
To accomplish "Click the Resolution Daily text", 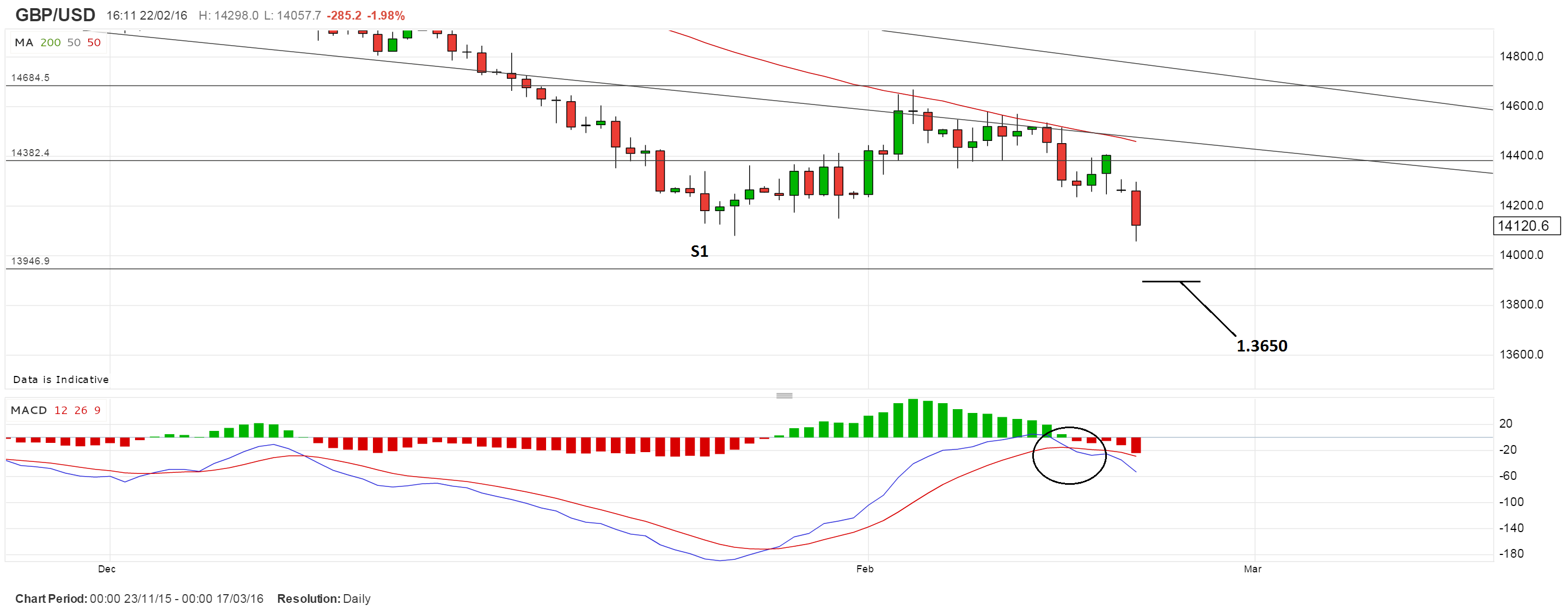I will [323, 598].
